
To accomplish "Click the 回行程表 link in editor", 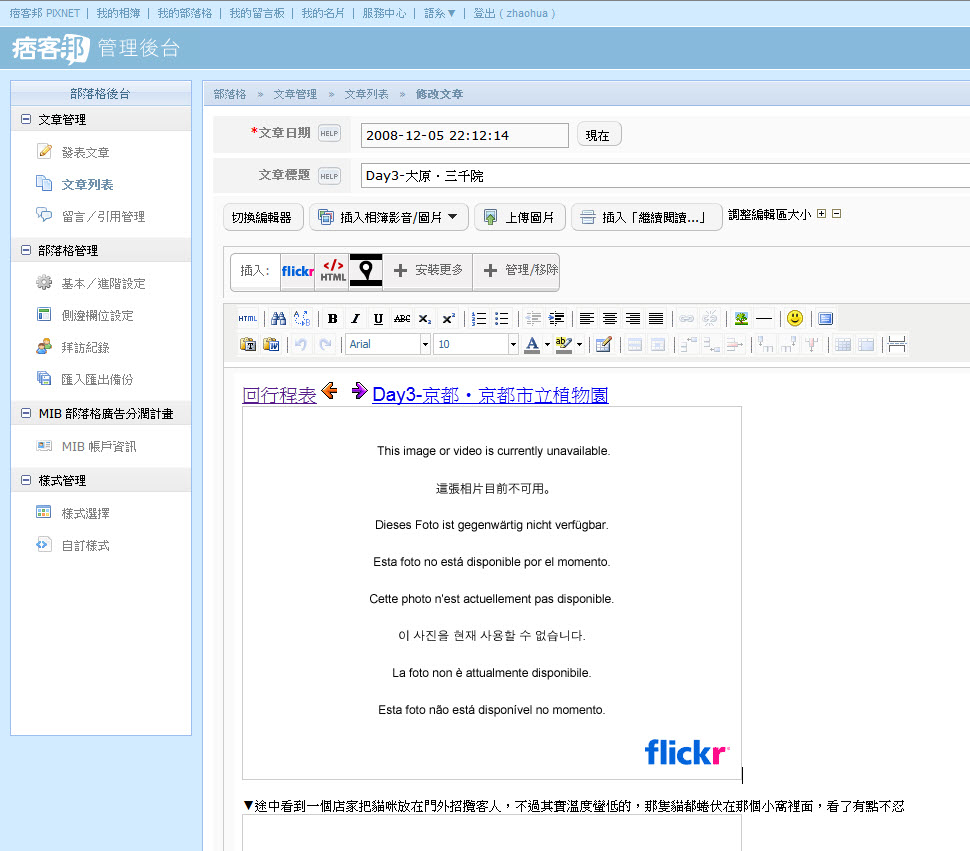I will pos(280,394).
